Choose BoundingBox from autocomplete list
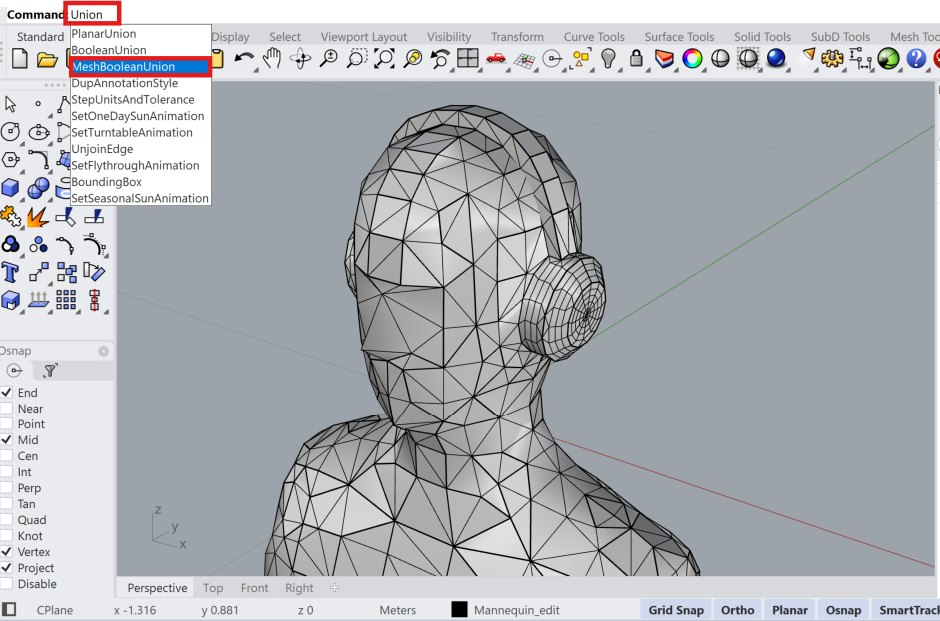Image resolution: width=940 pixels, height=621 pixels. [x=140, y=182]
